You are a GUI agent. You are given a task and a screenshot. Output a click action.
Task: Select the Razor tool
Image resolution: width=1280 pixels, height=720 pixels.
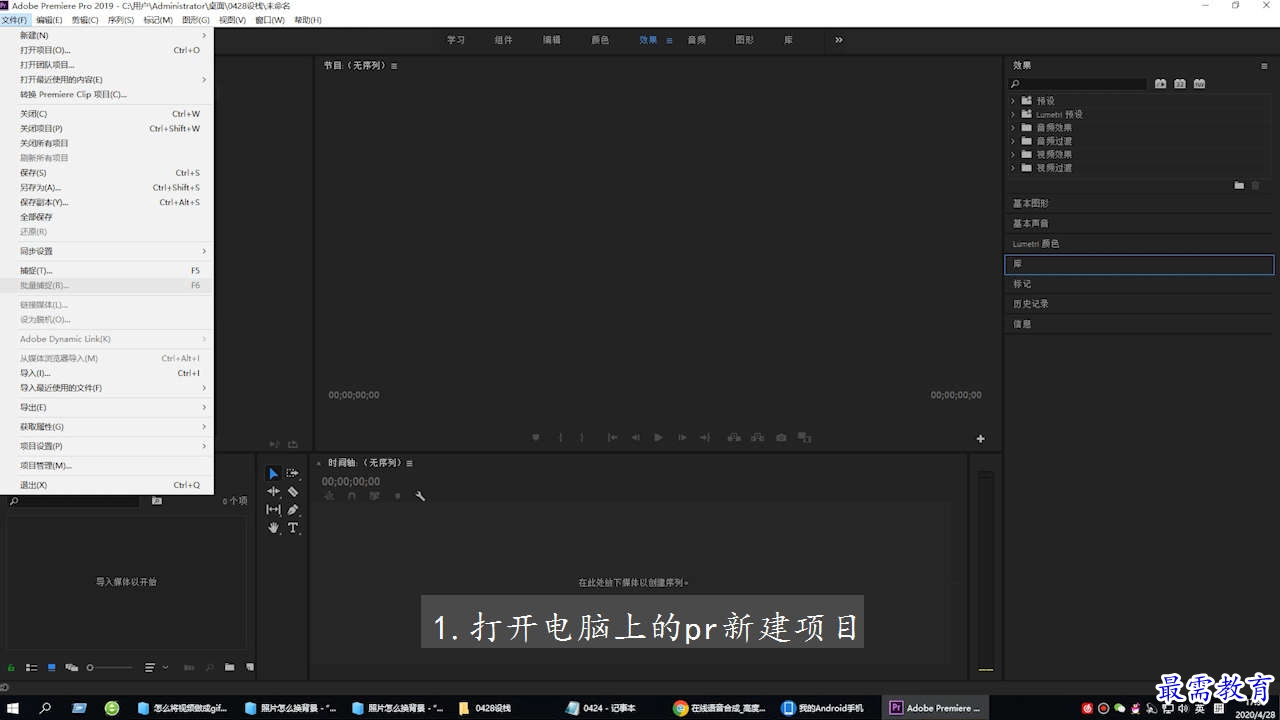click(293, 491)
